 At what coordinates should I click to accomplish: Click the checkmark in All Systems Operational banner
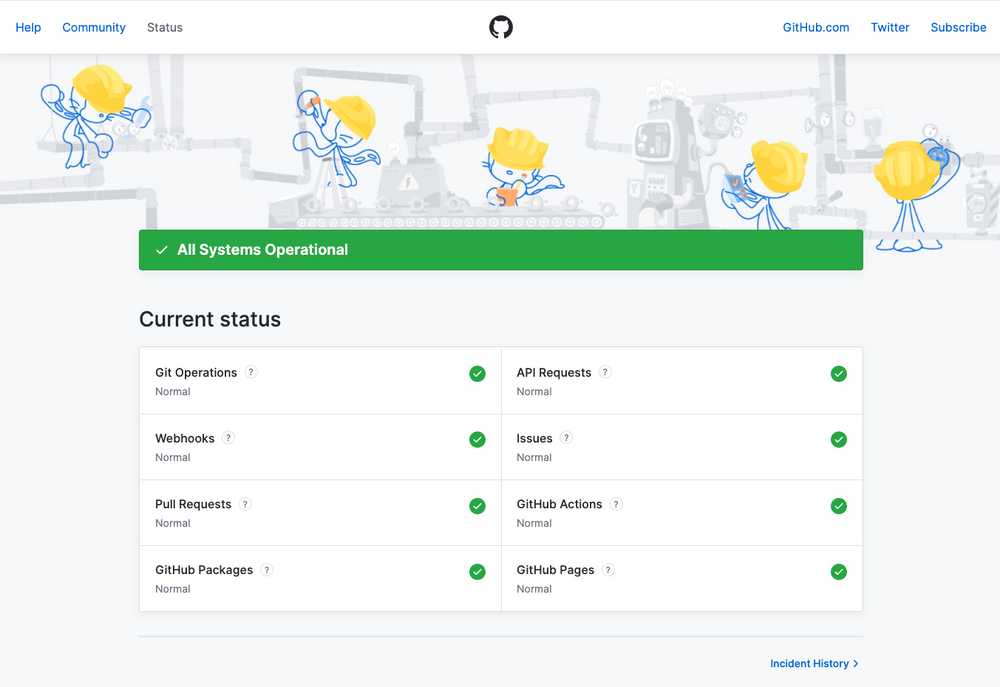tap(162, 249)
